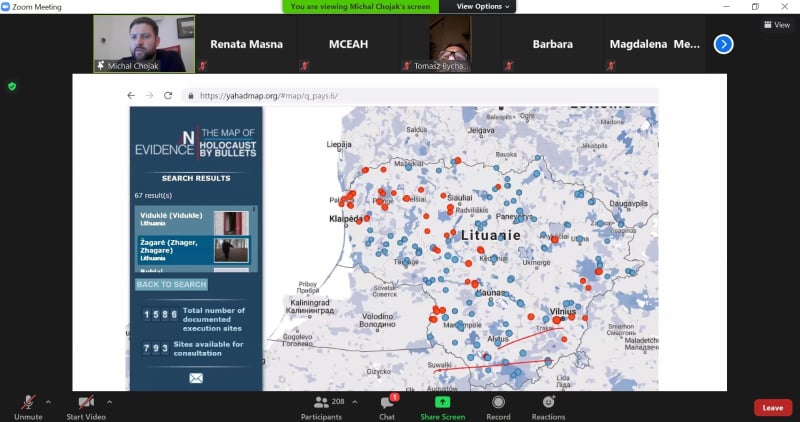Open the Viduklė (Vidukle) search result
The height and width of the screenshot is (422, 800).
(195, 220)
